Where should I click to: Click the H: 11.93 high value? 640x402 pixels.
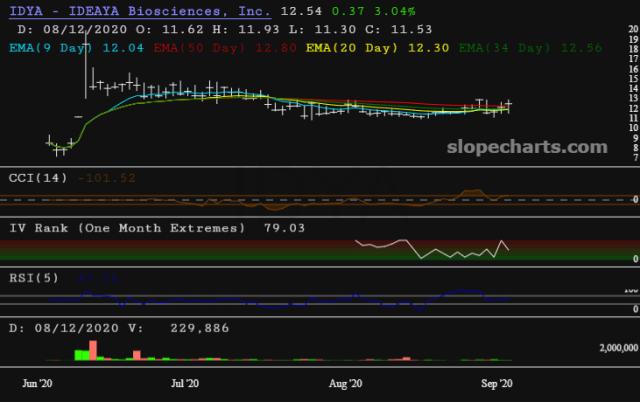click(x=246, y=29)
